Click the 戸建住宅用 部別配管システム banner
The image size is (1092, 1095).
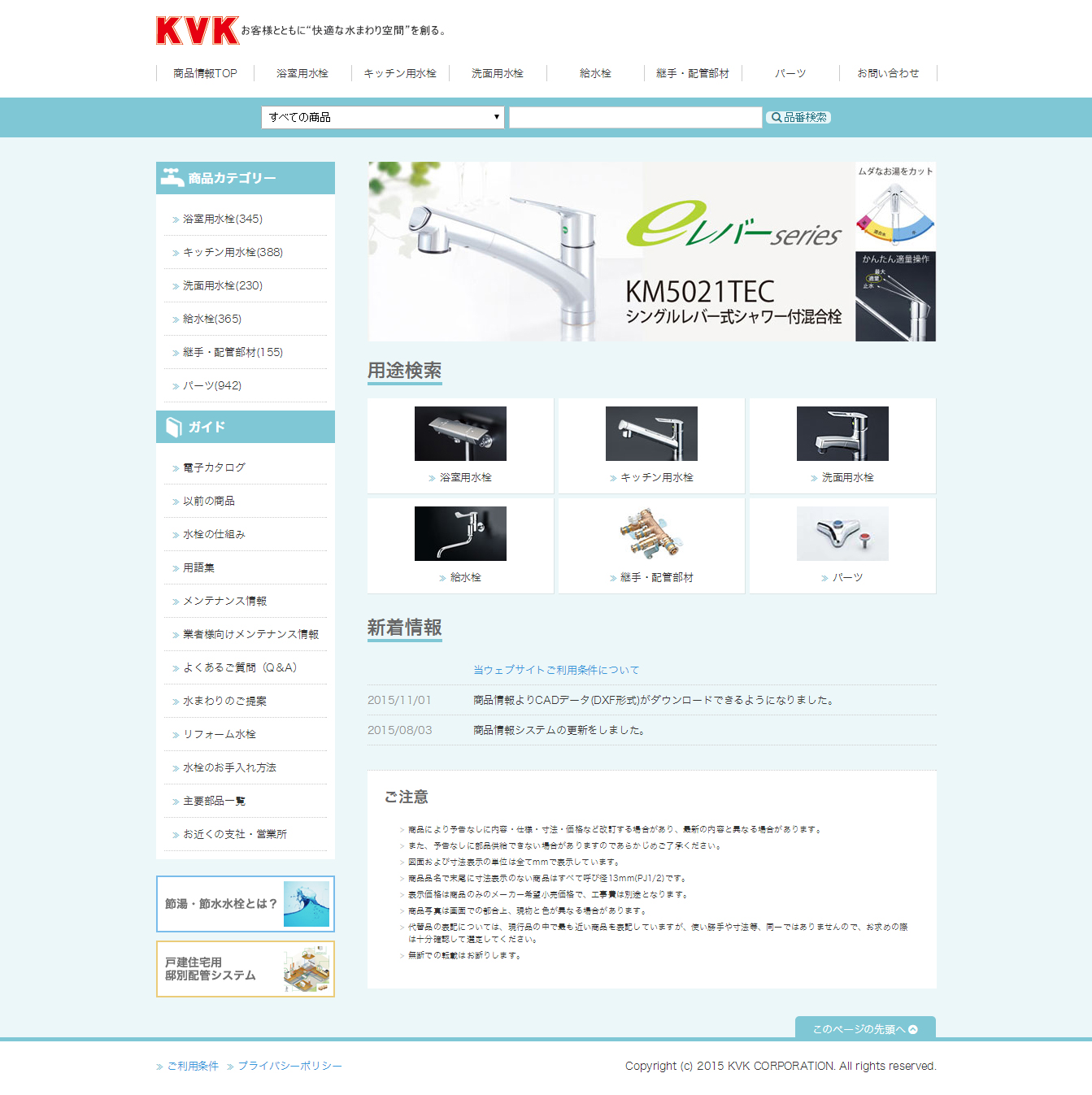click(246, 969)
